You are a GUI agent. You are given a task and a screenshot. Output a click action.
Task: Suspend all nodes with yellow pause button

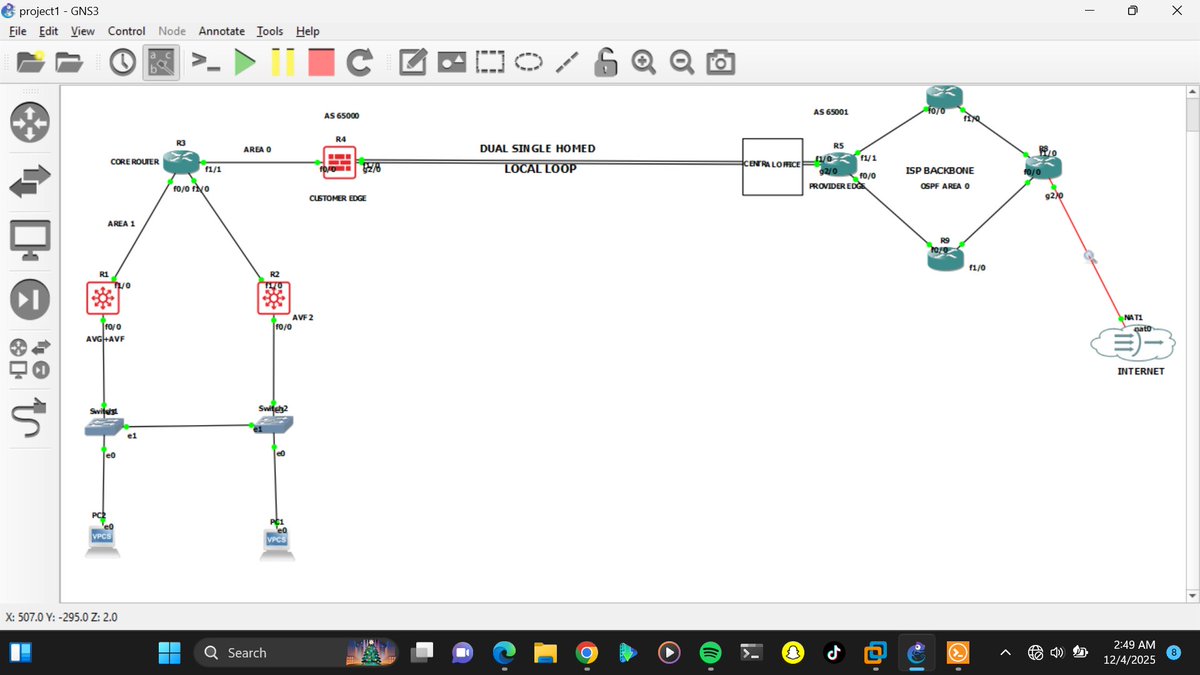tap(283, 63)
